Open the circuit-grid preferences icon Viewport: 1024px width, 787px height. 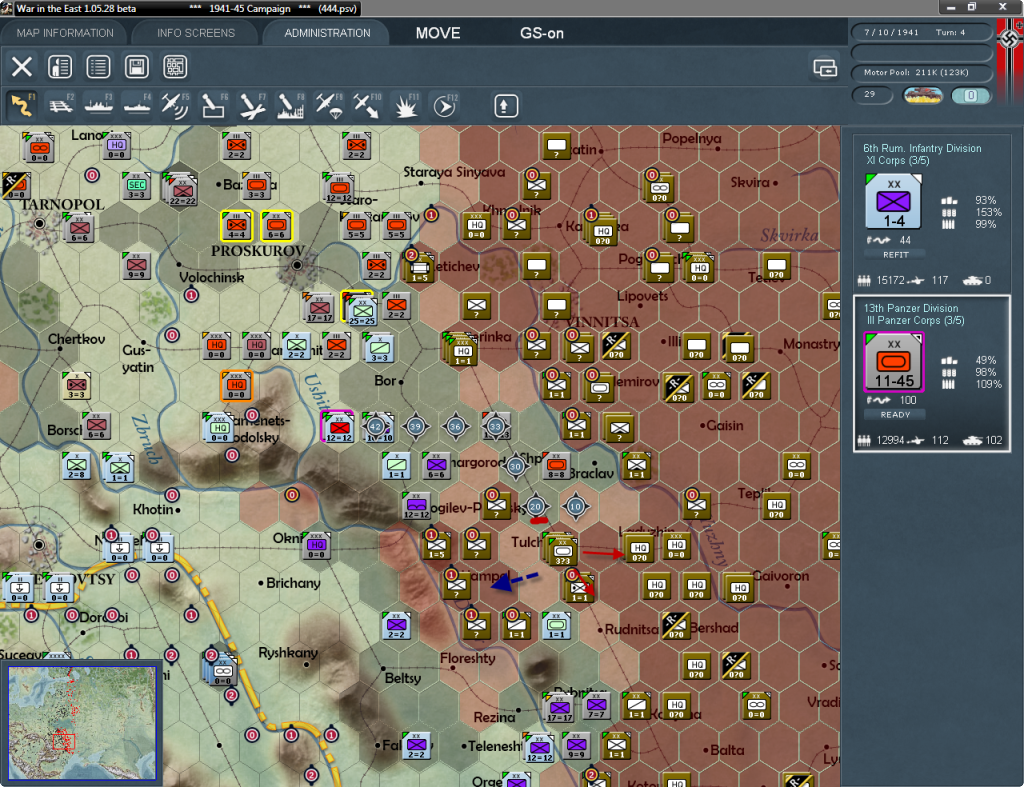[175, 67]
